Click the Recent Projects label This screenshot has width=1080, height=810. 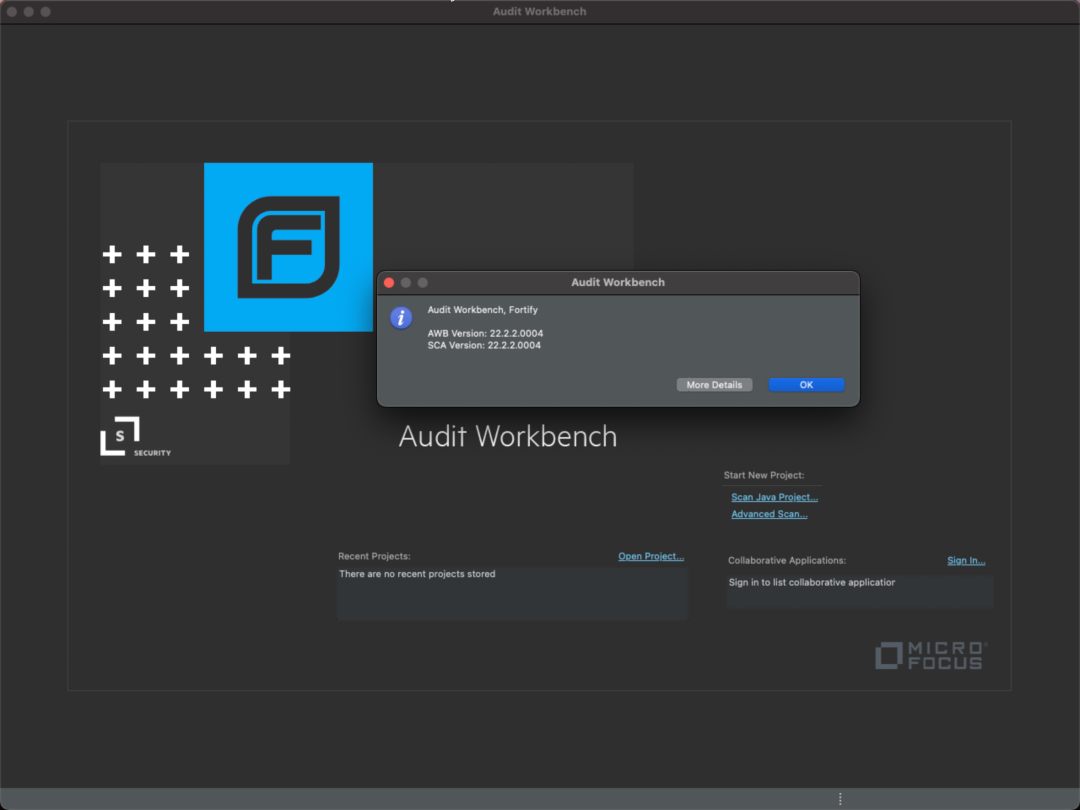coord(374,556)
